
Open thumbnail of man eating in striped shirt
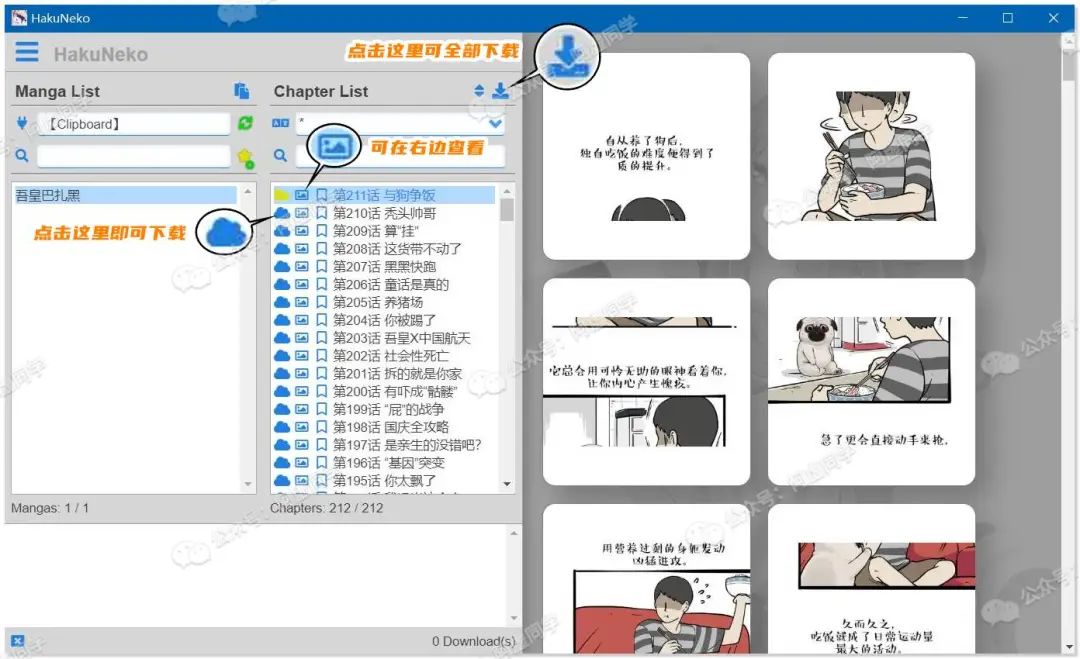[871, 156]
